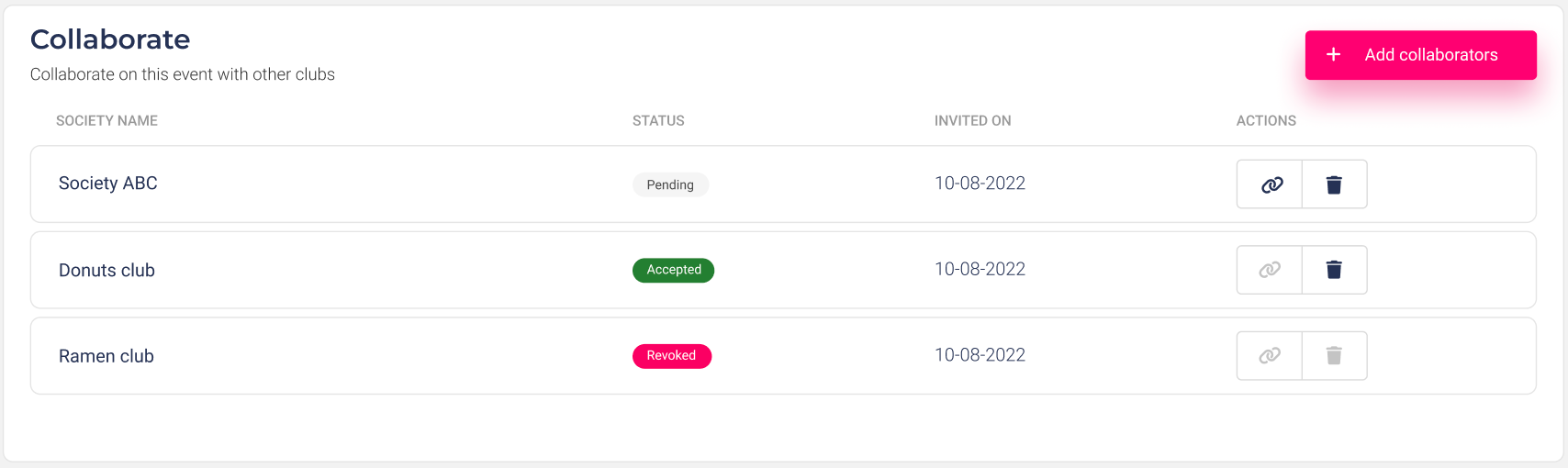The width and height of the screenshot is (1568, 468).
Task: Click the Pending status badge
Action: (x=670, y=184)
